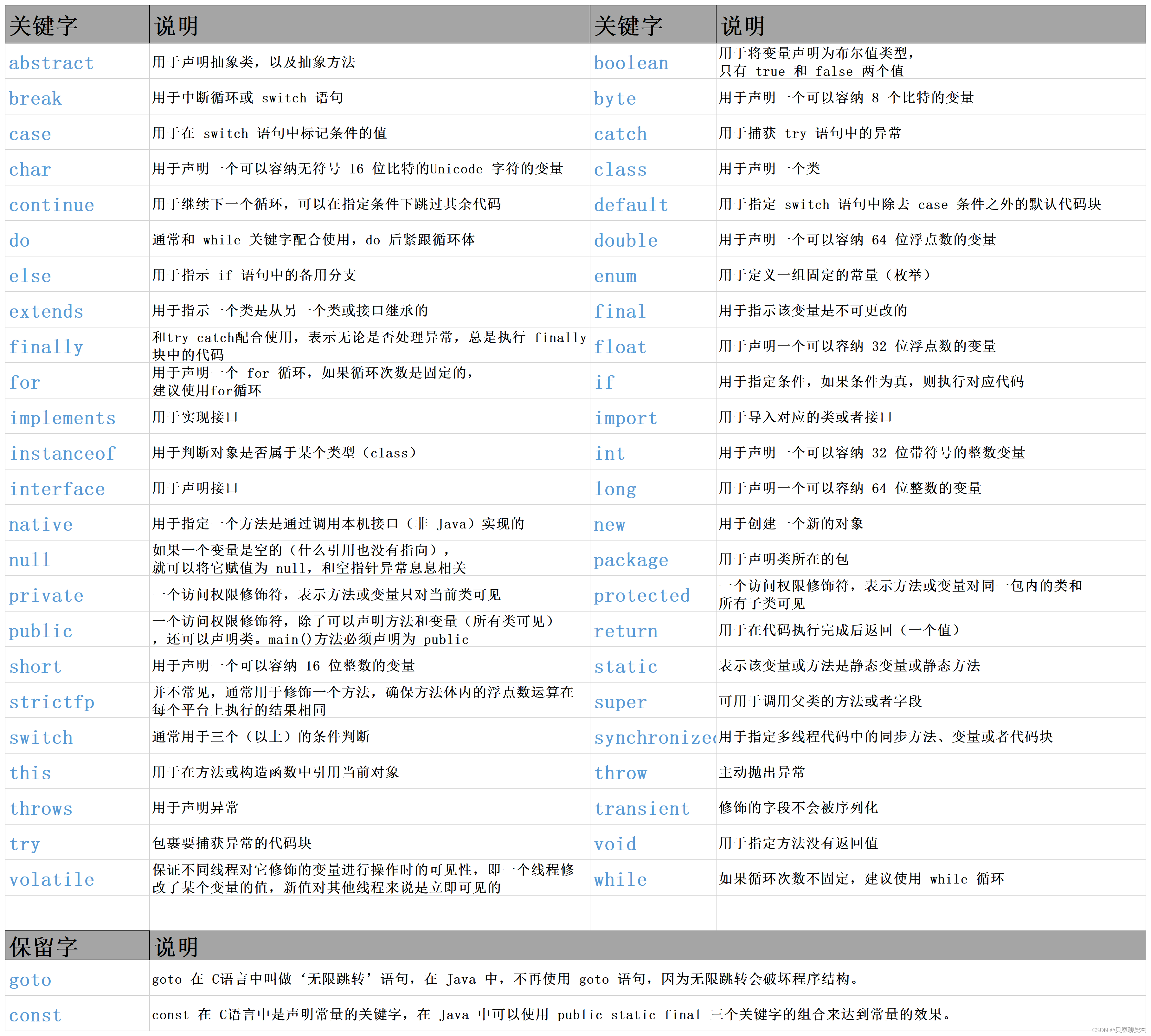Select the 'break' keyword

35,98
